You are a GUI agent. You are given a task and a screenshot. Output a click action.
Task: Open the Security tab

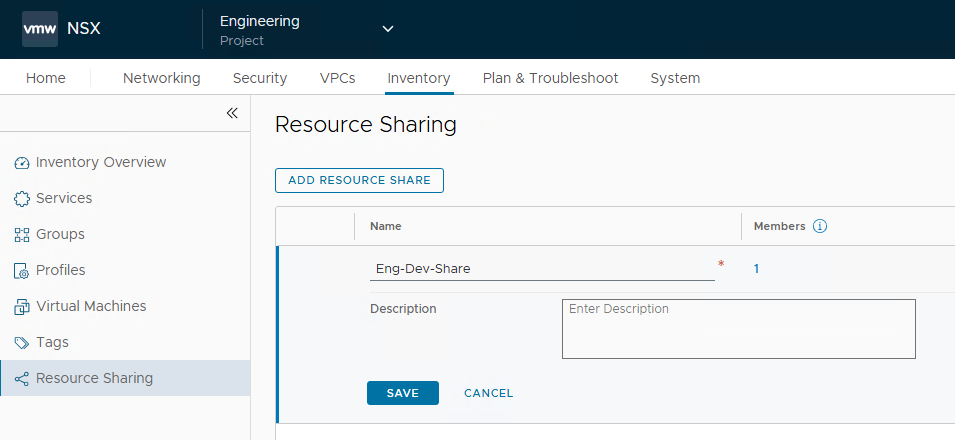[260, 78]
